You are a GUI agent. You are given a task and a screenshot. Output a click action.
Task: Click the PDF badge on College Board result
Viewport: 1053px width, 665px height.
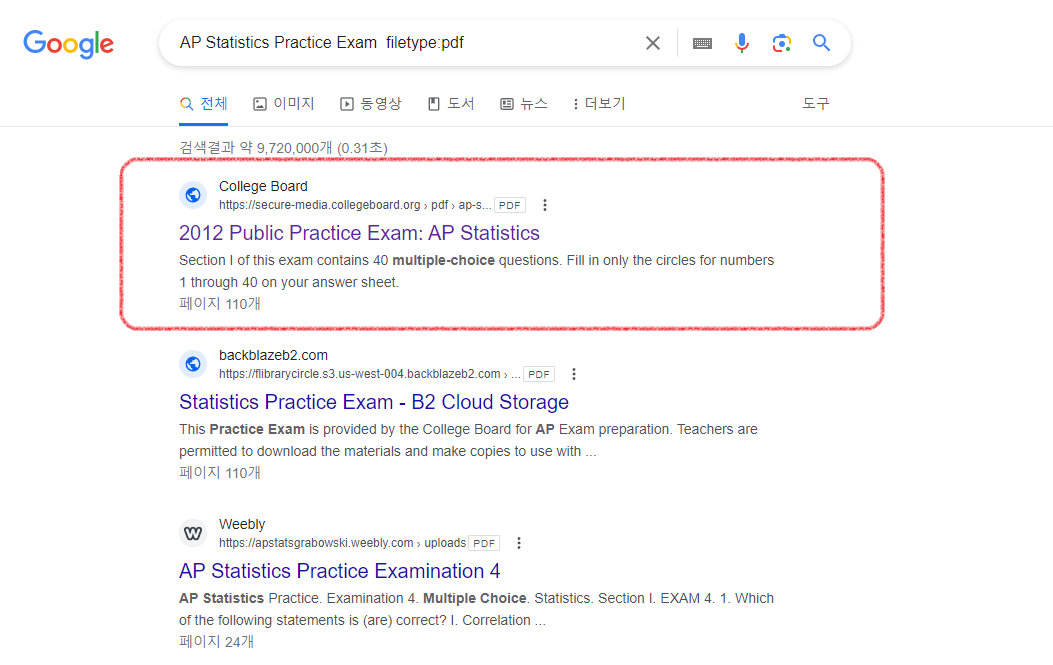click(x=510, y=205)
